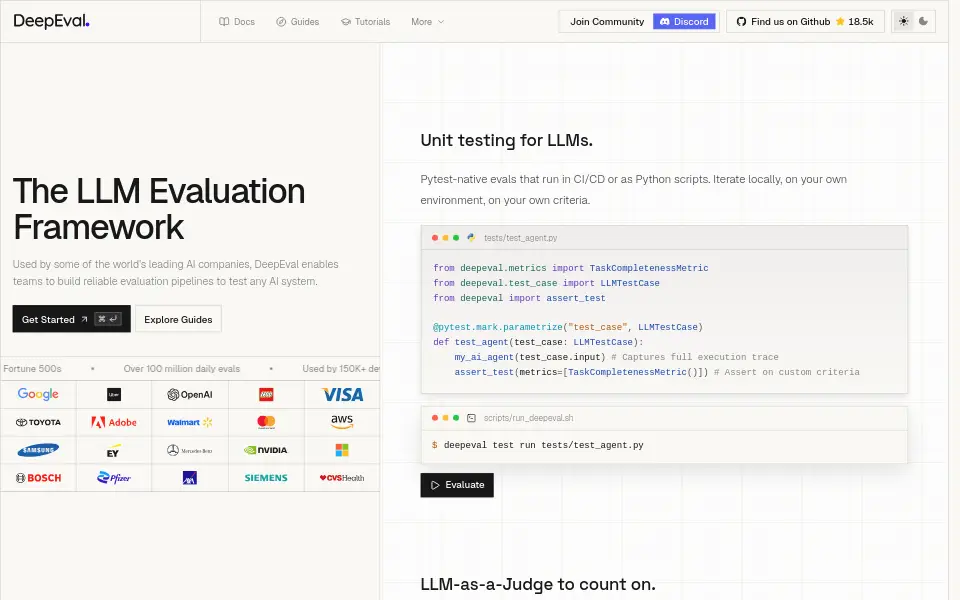Click the Google logo
The height and width of the screenshot is (600, 960).
(x=38, y=394)
